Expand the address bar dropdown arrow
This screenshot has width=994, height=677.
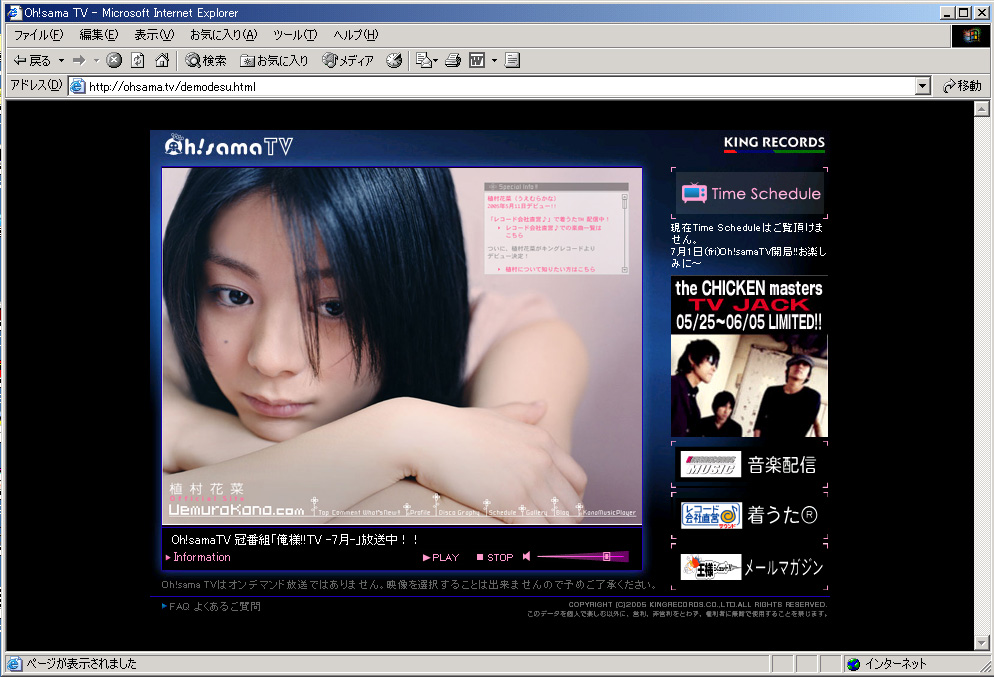tap(923, 87)
